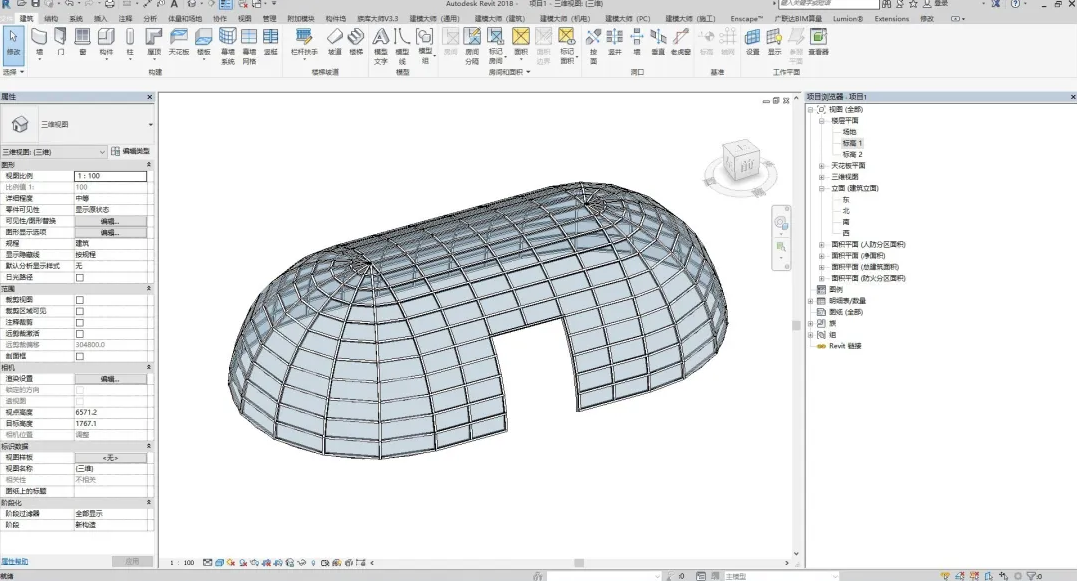
Task: Toggle the 日光路径 checkbox
Action: click(x=80, y=277)
